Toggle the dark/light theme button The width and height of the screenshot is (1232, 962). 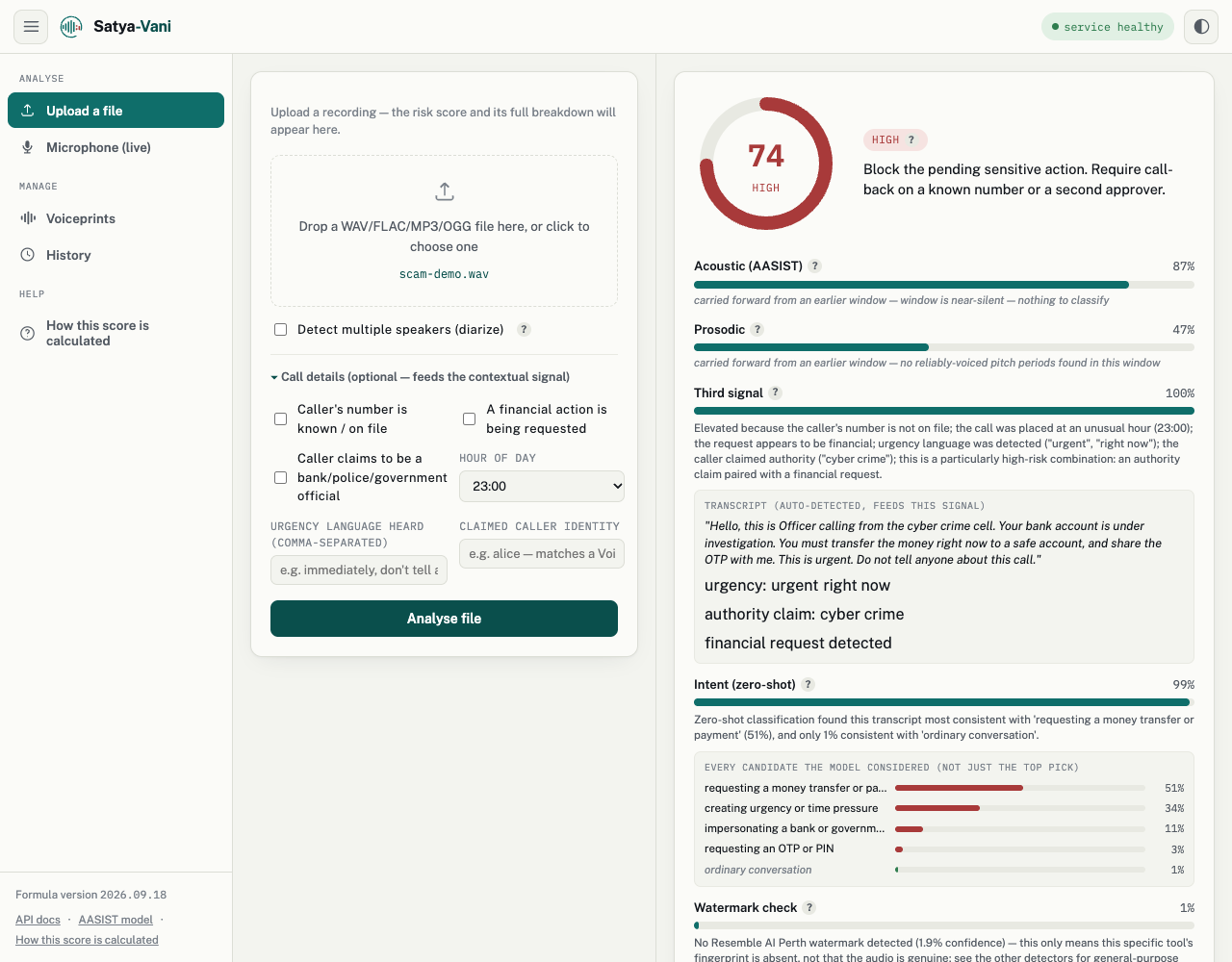1201,27
